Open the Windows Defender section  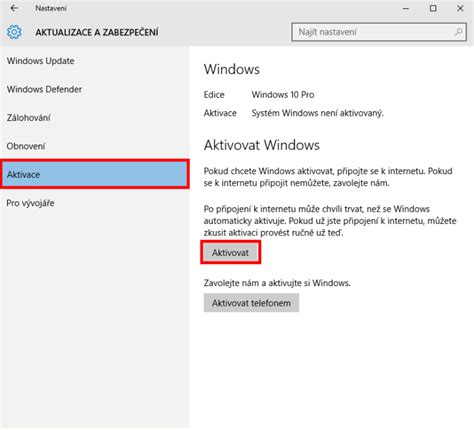click(x=95, y=89)
